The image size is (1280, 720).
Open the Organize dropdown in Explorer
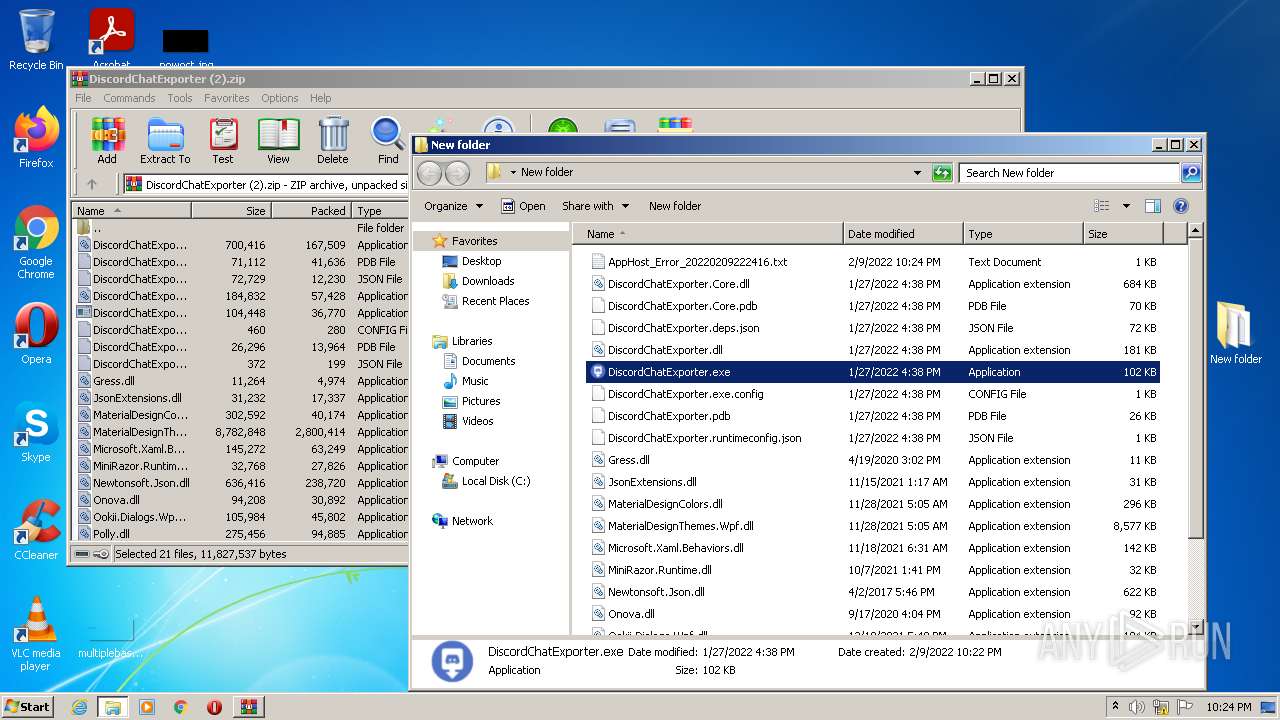[x=453, y=206]
